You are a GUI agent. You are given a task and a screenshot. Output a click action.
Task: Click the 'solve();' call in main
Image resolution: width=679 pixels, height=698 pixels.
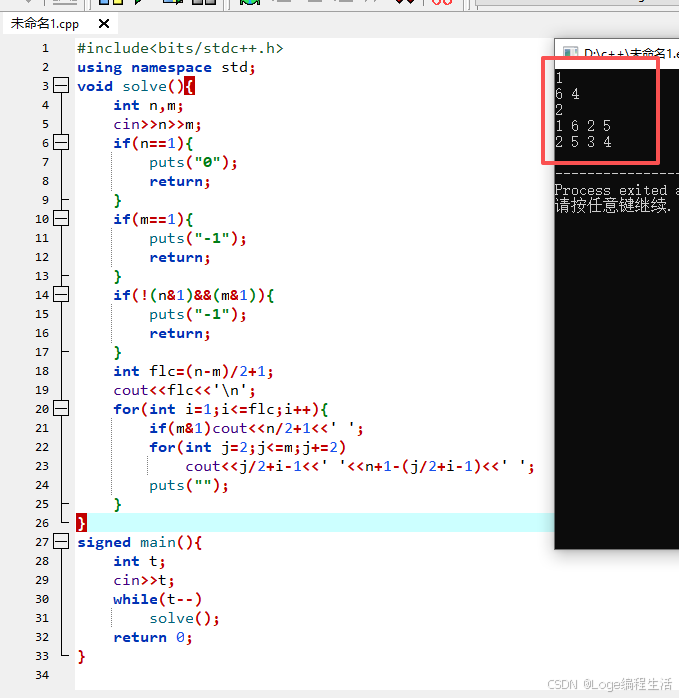pos(184,618)
